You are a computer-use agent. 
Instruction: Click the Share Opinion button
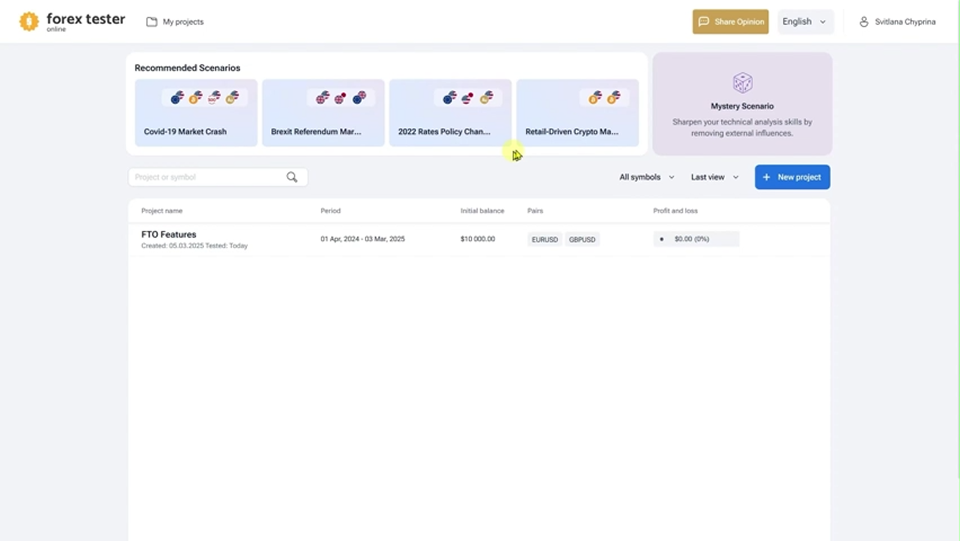pyautogui.click(x=730, y=21)
